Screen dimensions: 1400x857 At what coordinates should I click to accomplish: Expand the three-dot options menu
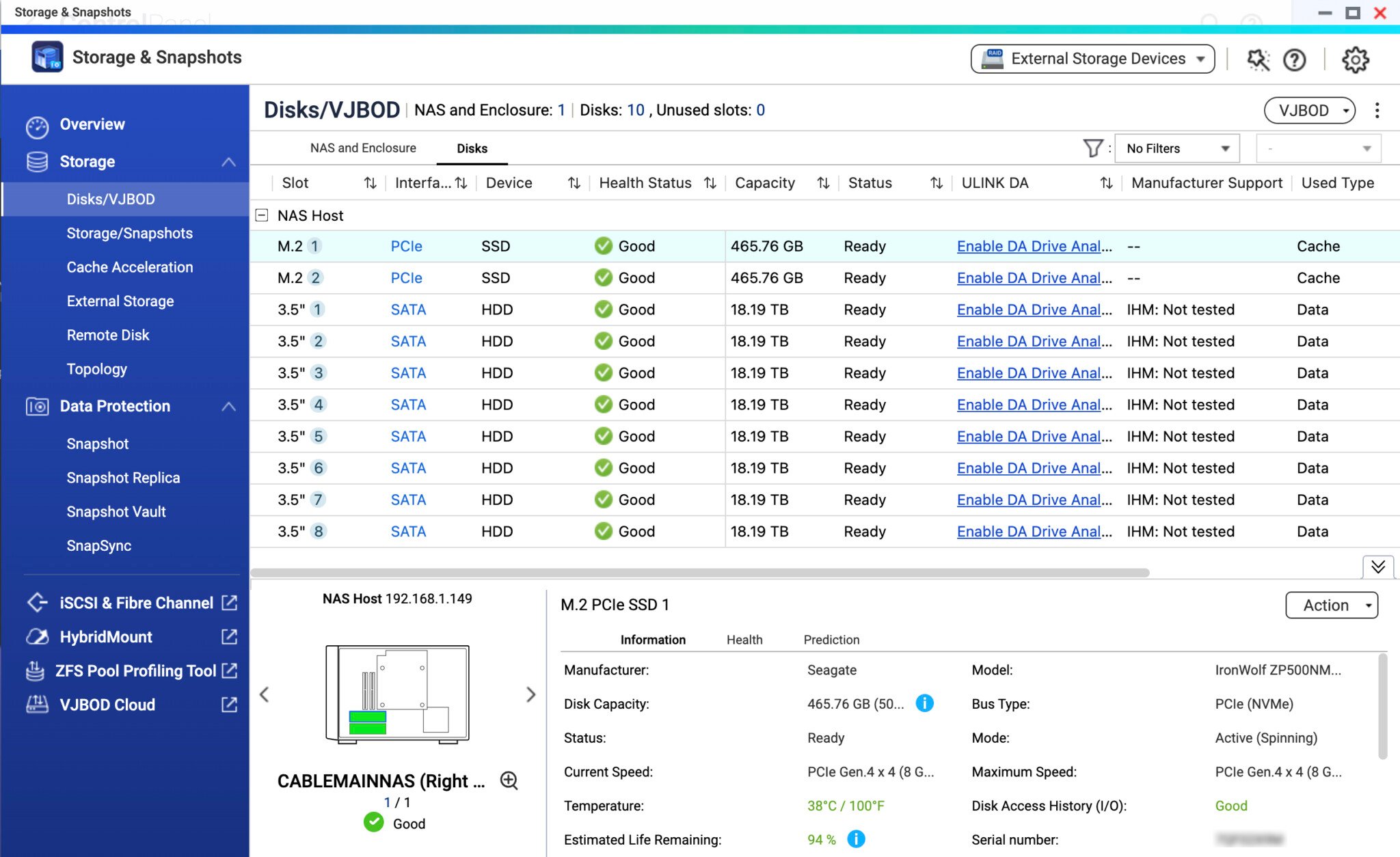click(1378, 110)
